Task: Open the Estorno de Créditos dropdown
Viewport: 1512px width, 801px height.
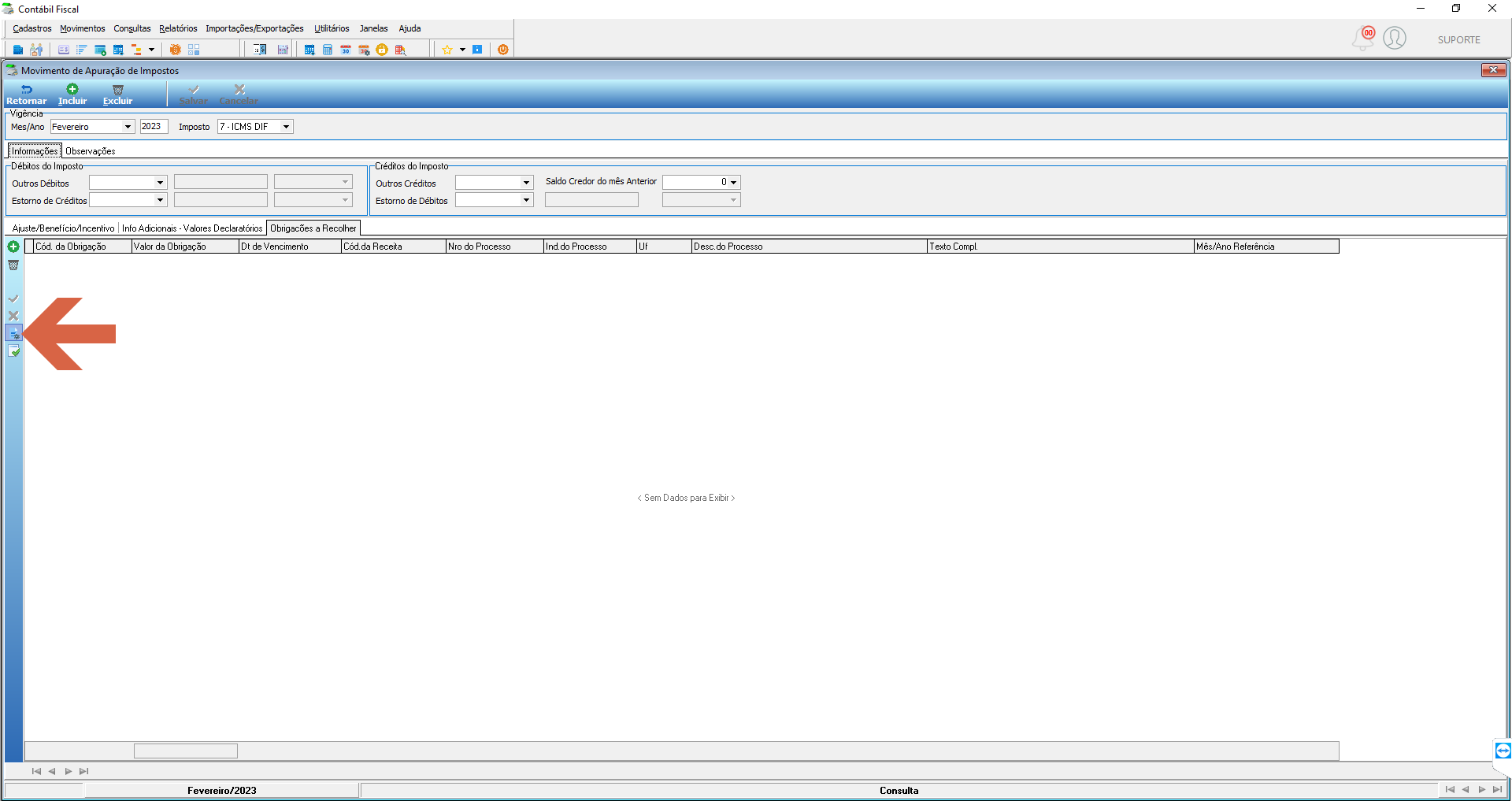Action: (x=160, y=200)
